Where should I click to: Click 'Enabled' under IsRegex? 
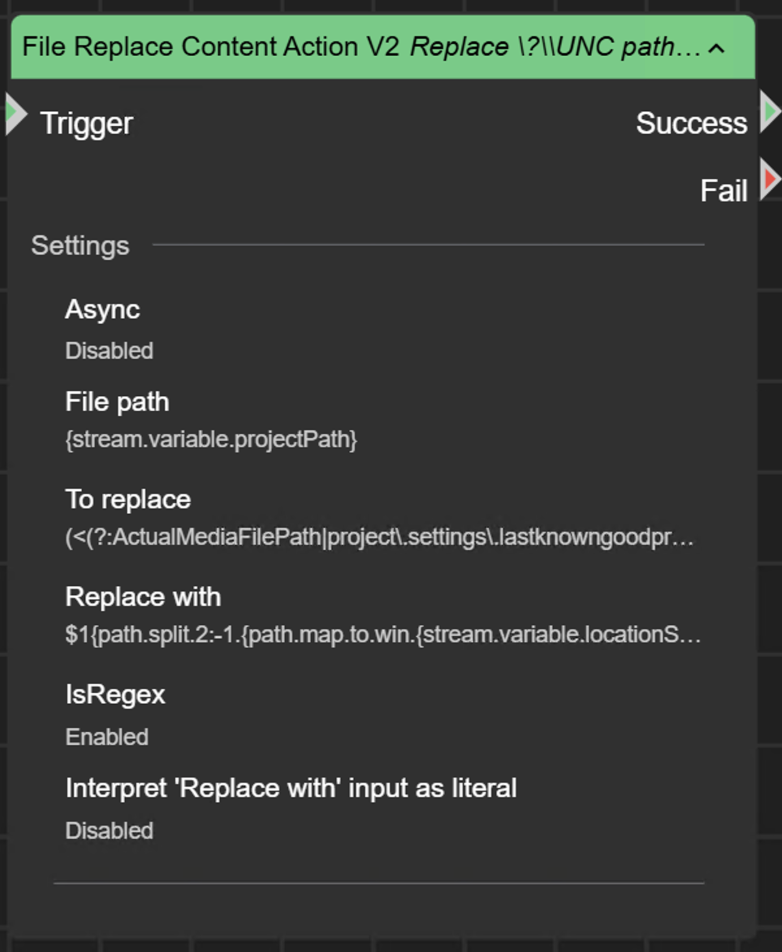coord(105,737)
